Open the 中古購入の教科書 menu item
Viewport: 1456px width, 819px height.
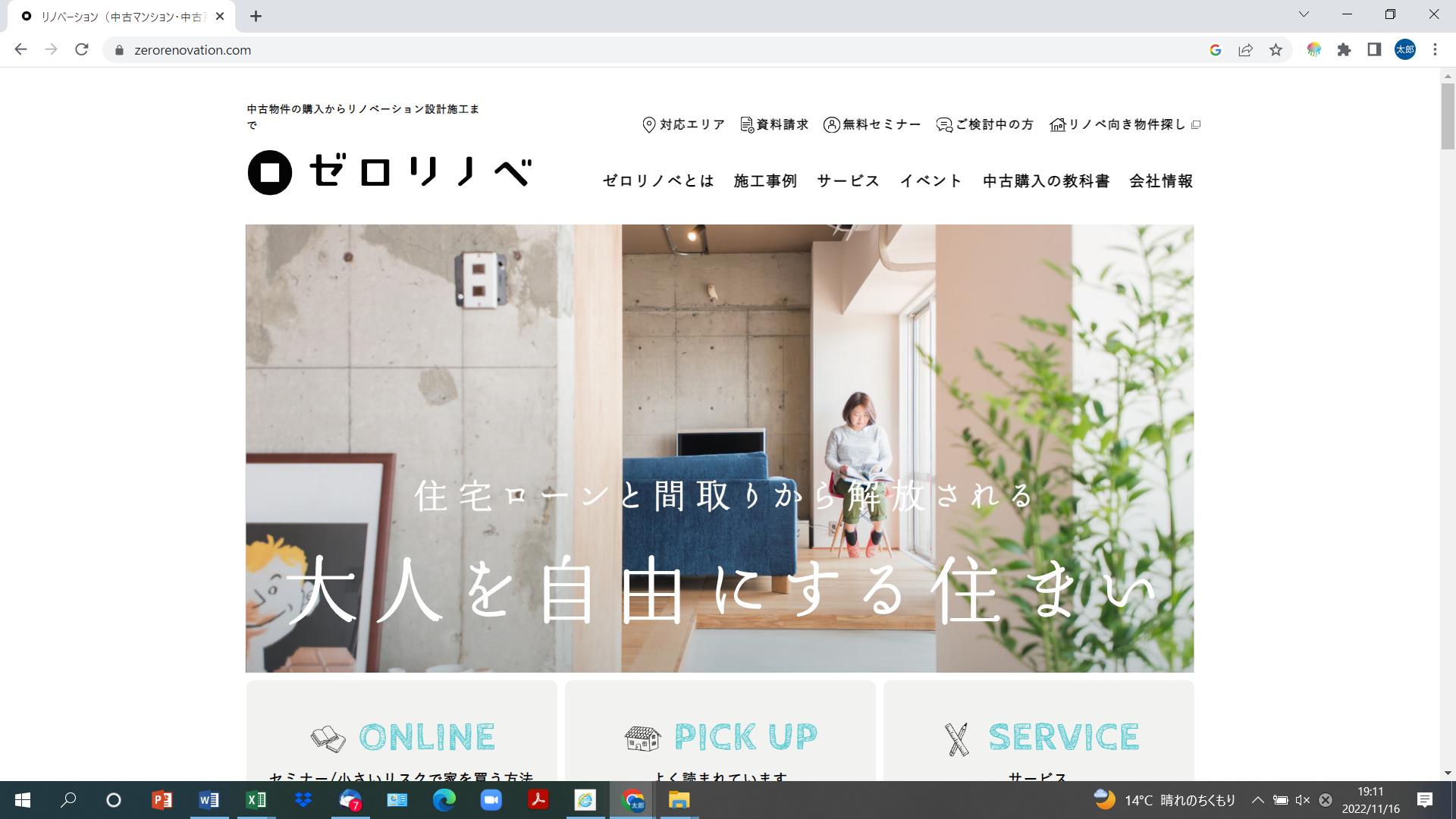1046,181
